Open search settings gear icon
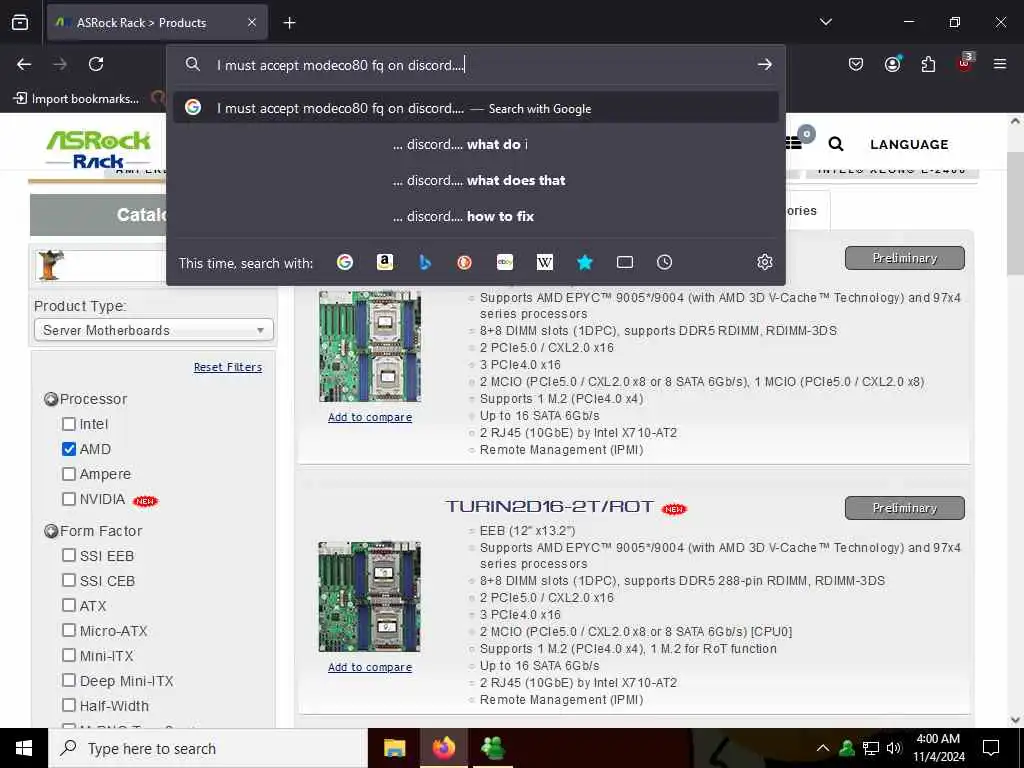 pyautogui.click(x=765, y=262)
